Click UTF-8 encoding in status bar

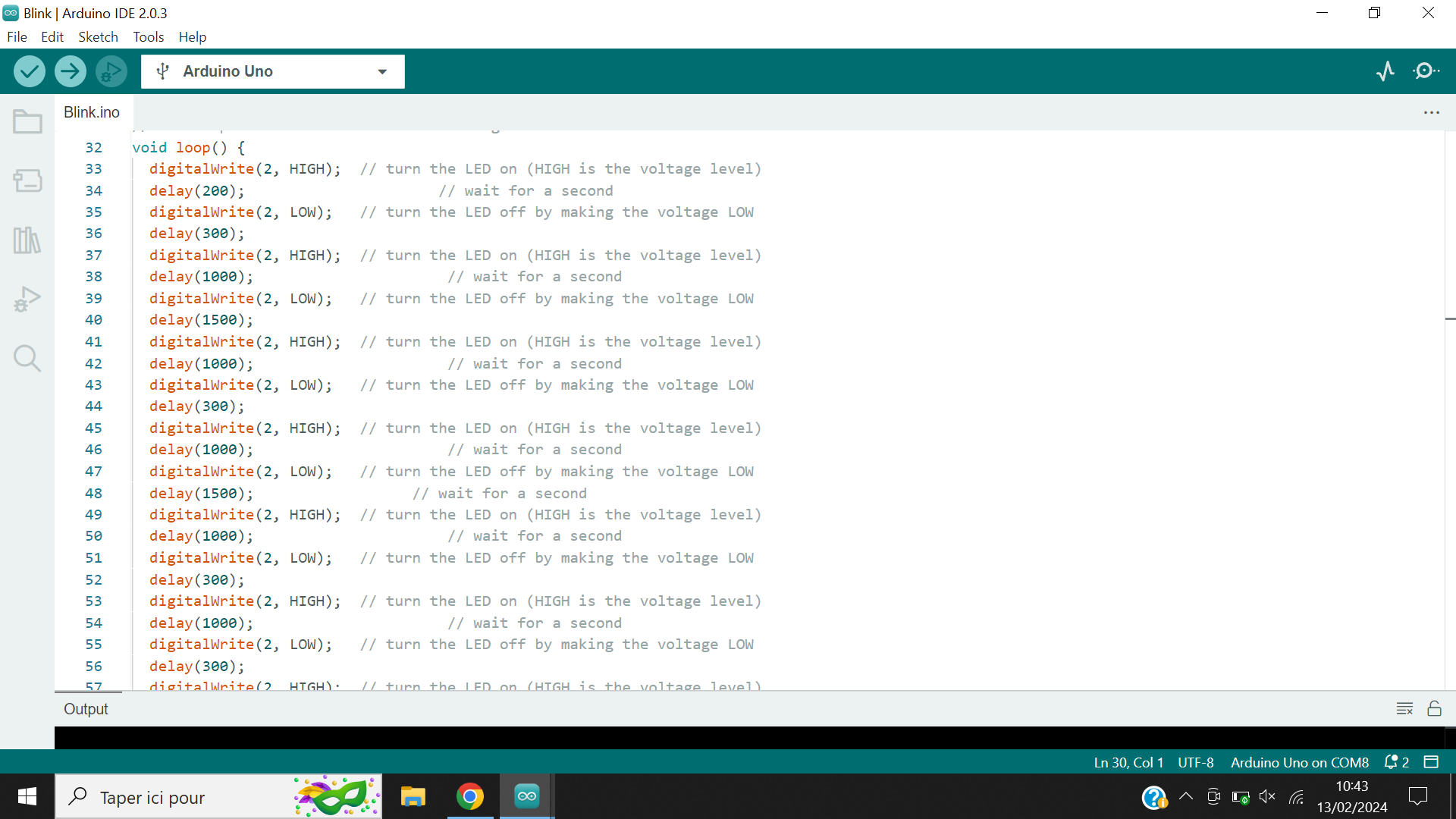[x=1196, y=762]
